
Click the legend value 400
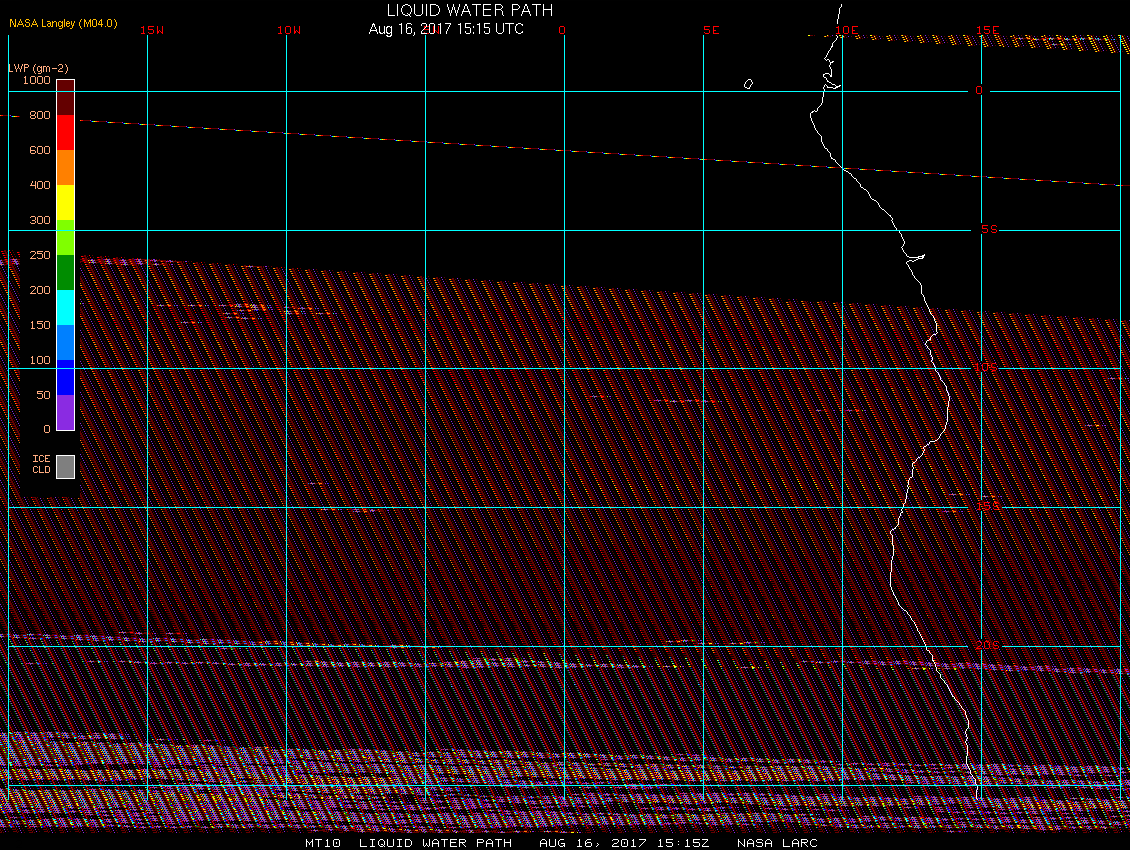click(x=40, y=185)
